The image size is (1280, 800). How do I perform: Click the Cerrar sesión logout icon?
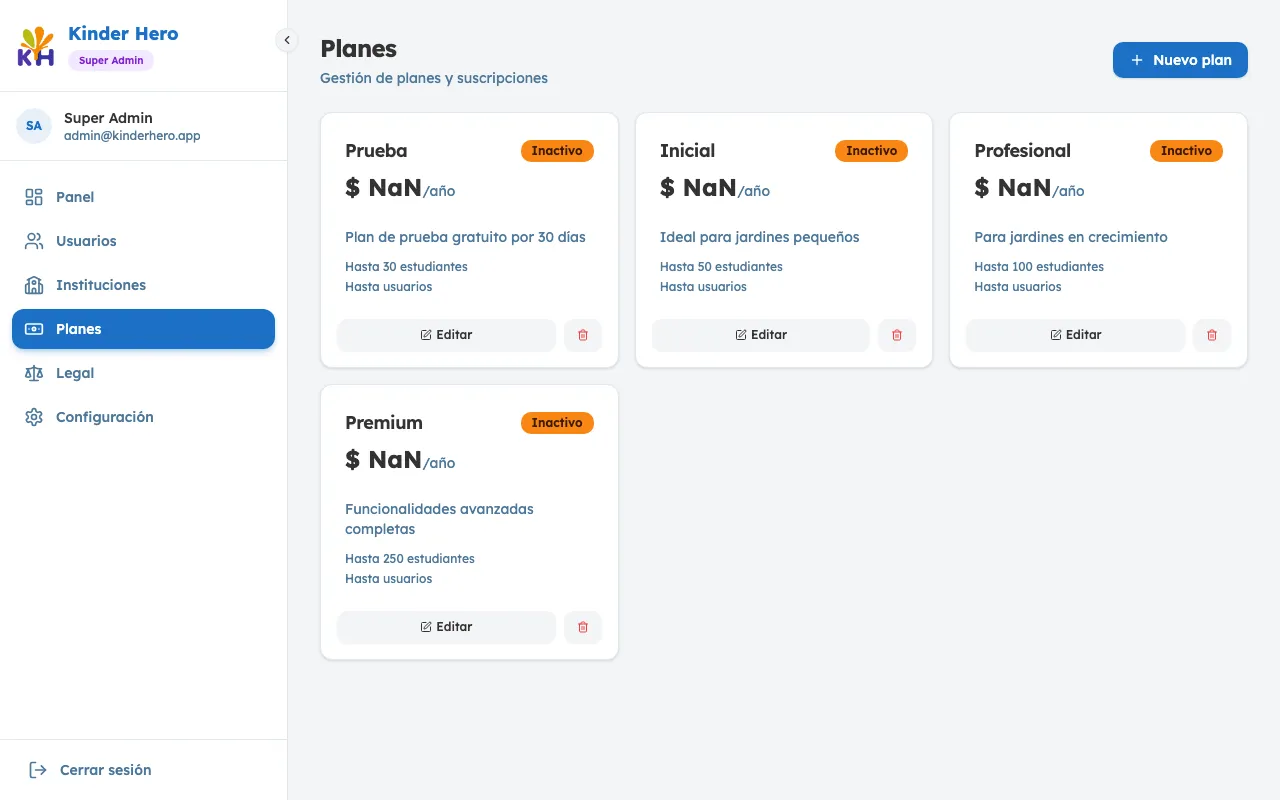click(38, 770)
